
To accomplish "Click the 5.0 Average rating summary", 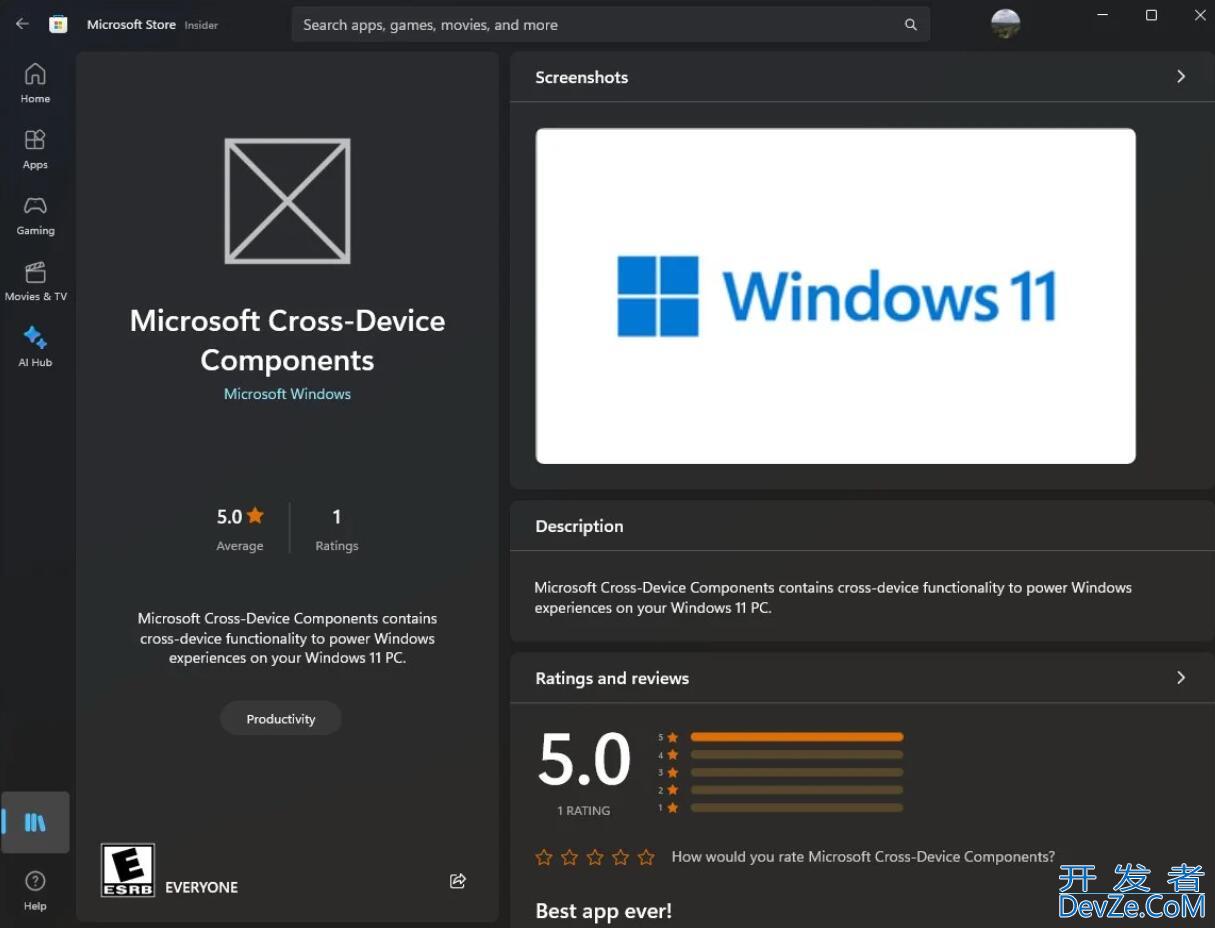I will (240, 529).
